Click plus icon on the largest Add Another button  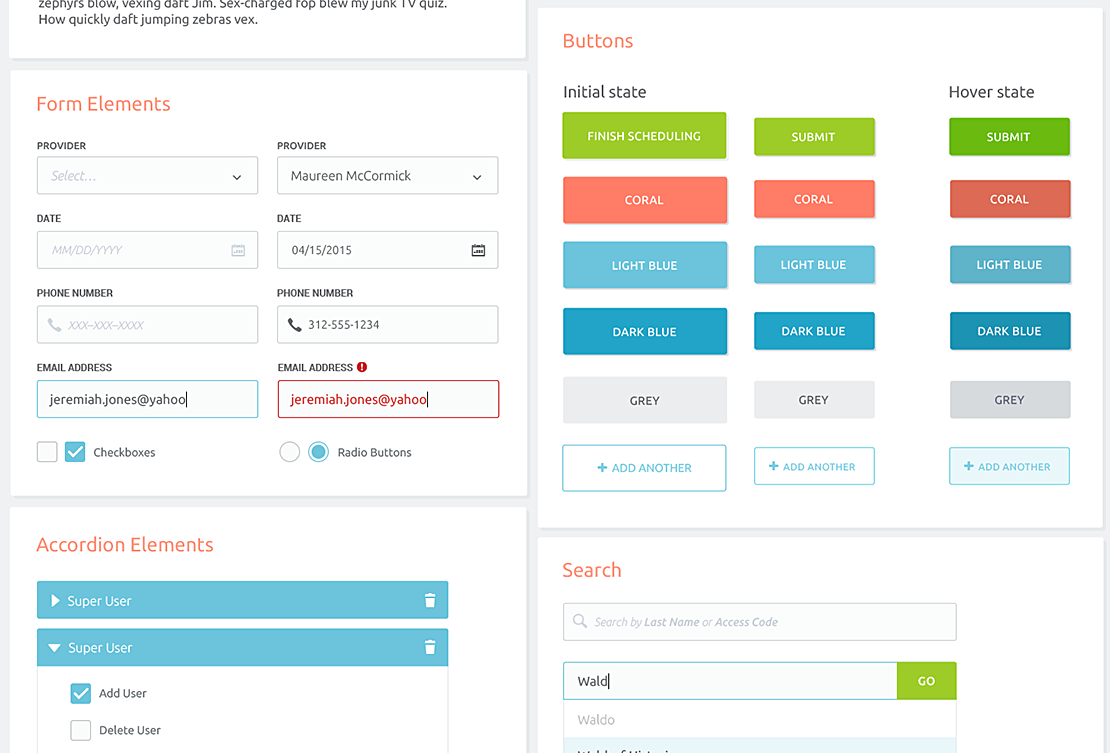point(602,468)
